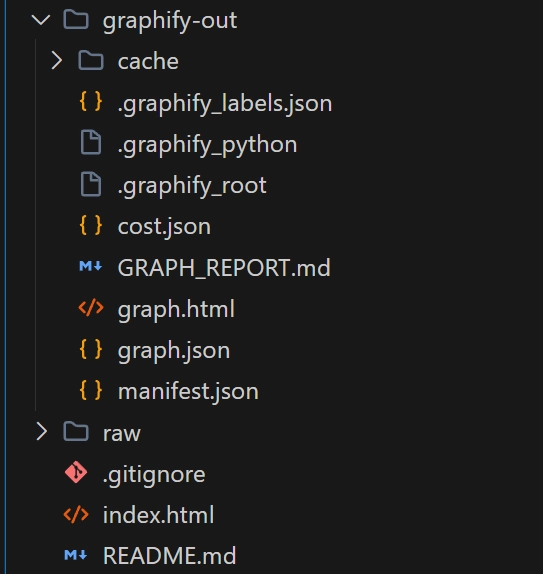Open the README.md file

pos(170,556)
